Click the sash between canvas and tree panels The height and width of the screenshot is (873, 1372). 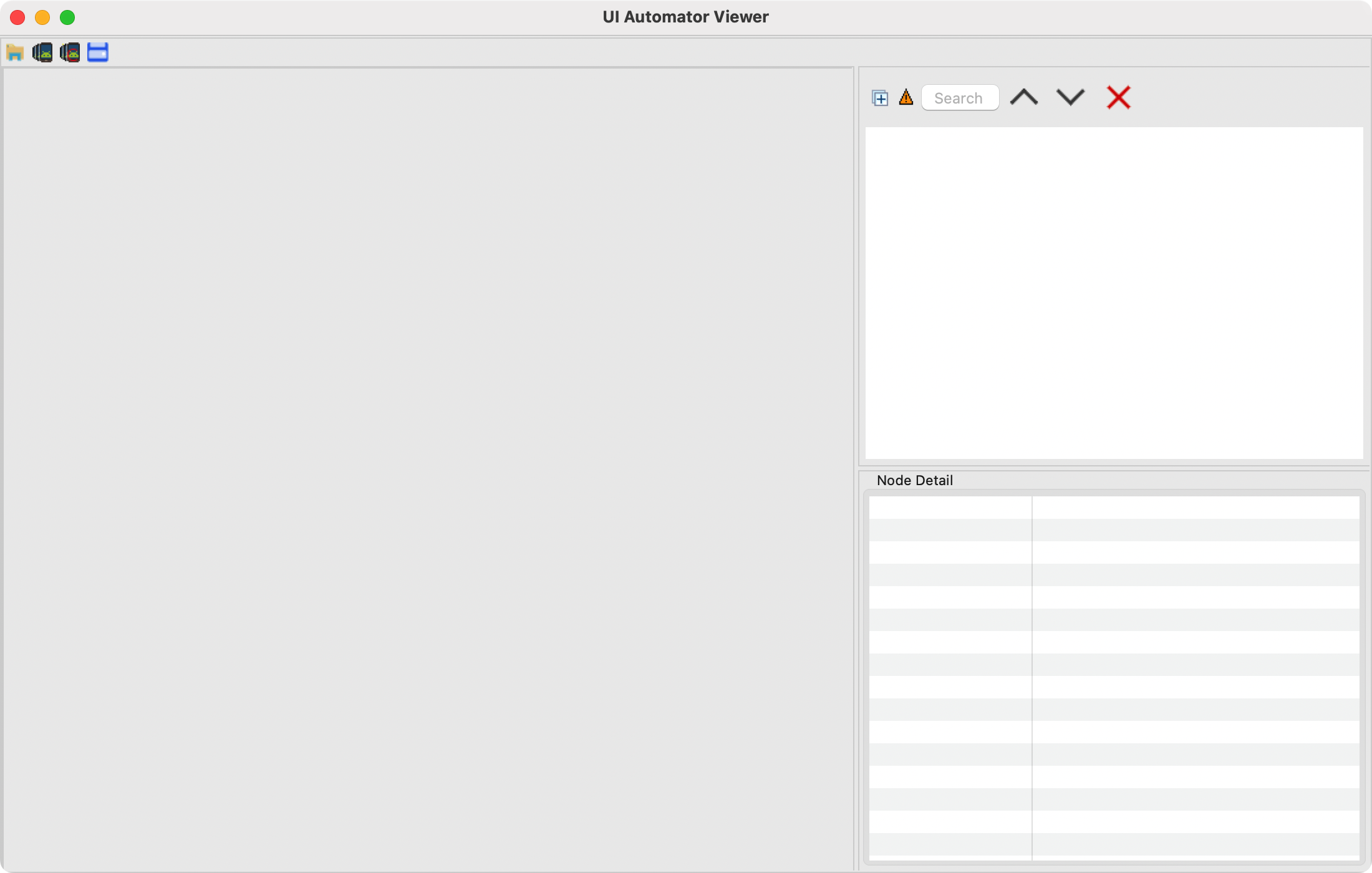point(856,468)
